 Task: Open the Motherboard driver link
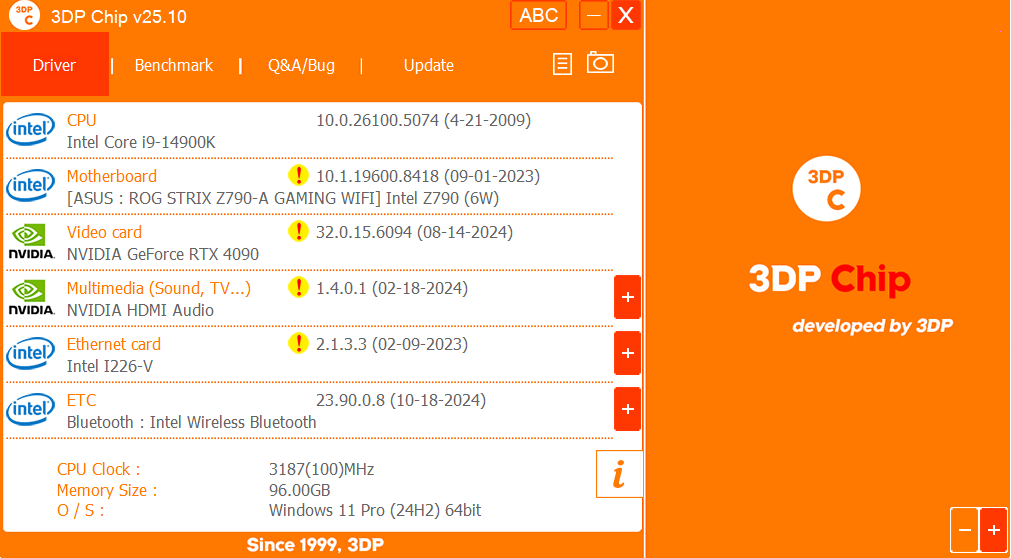click(111, 176)
